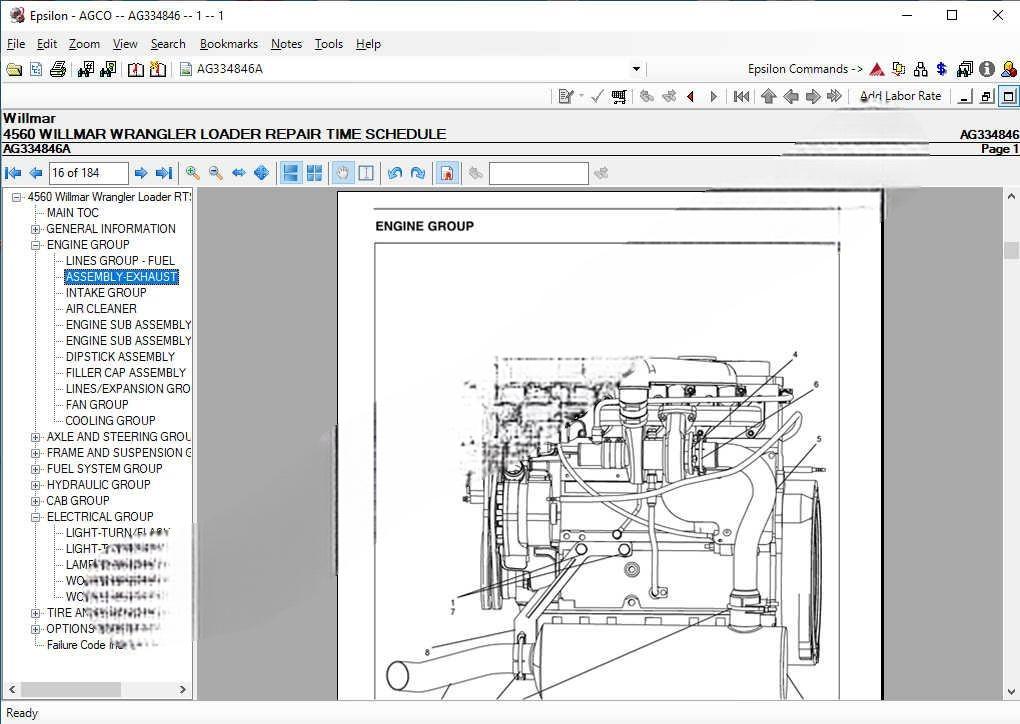Viewport: 1020px width, 724px height.
Task: Open the AG334846A document dropdown
Action: coord(634,68)
